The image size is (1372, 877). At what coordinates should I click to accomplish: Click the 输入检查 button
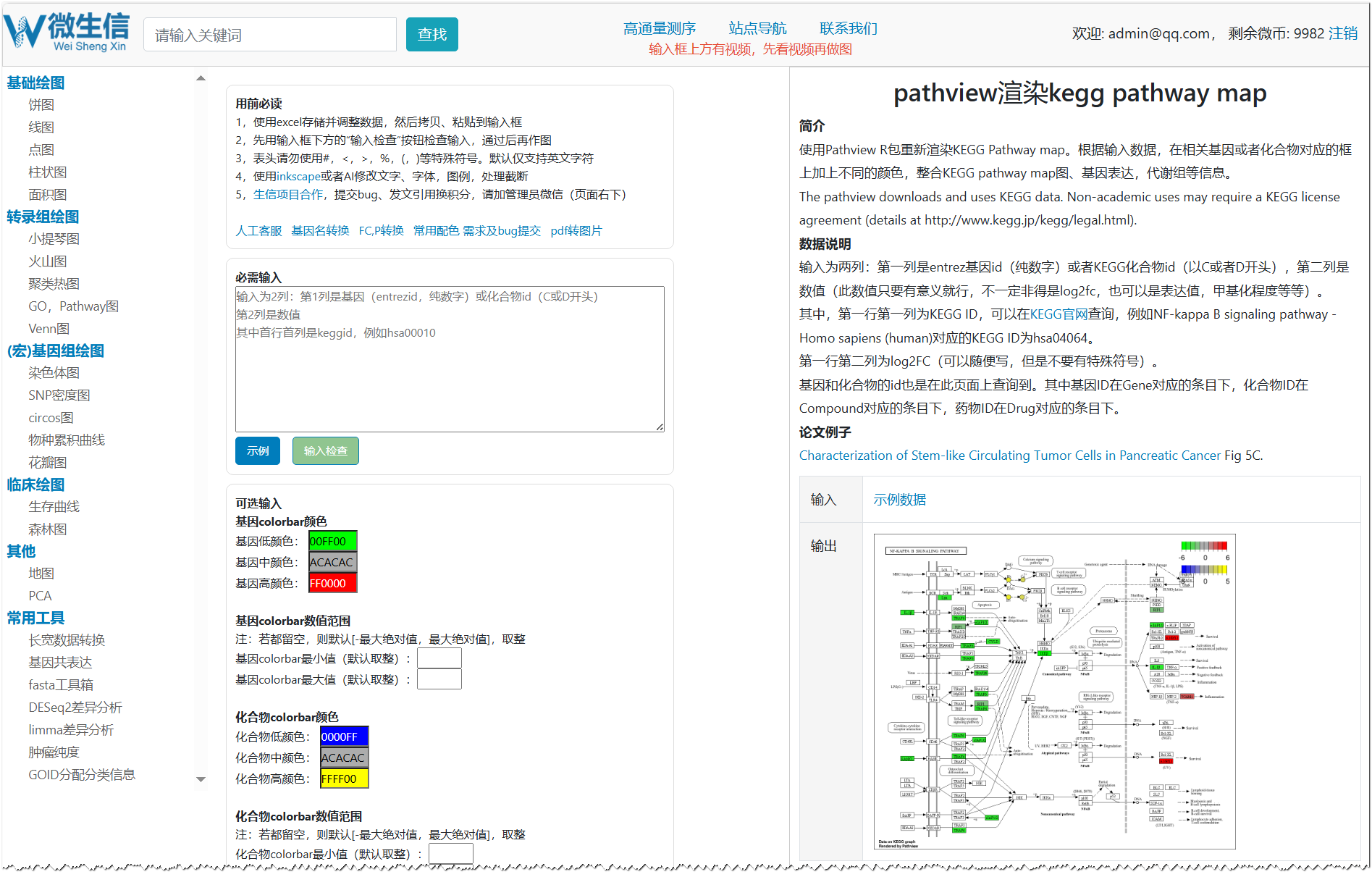coord(326,450)
